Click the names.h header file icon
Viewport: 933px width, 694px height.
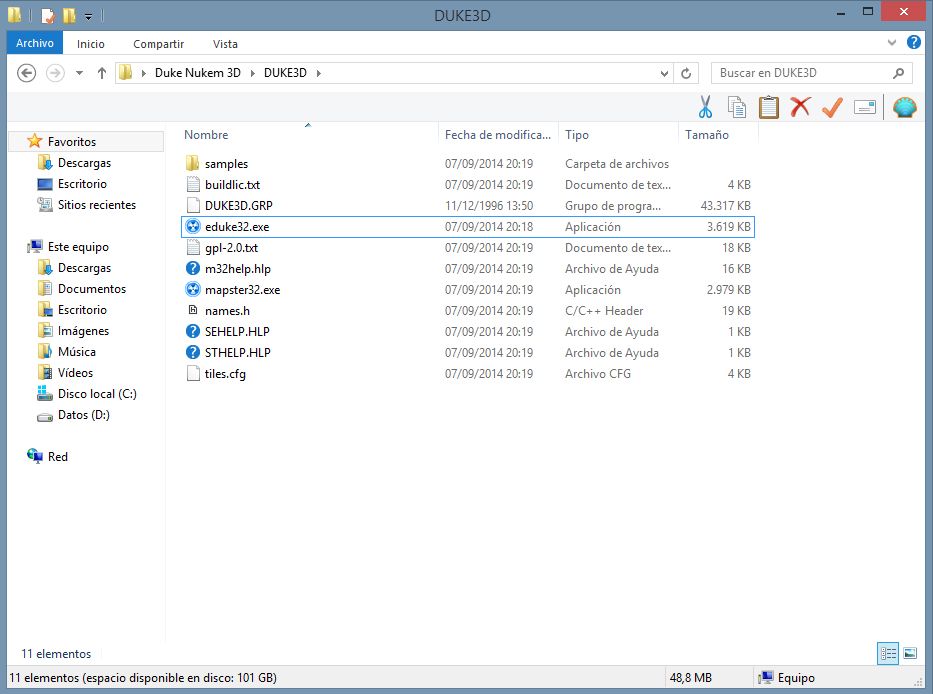pyautogui.click(x=193, y=310)
